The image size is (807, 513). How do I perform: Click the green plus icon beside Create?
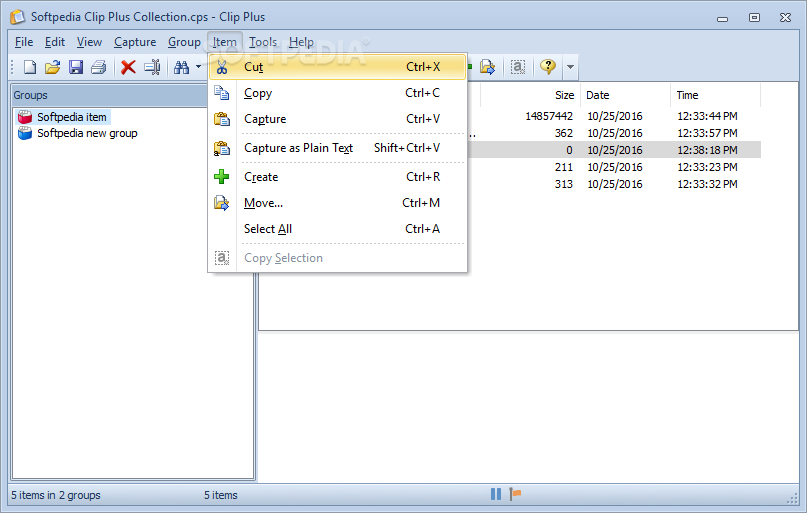pos(222,177)
